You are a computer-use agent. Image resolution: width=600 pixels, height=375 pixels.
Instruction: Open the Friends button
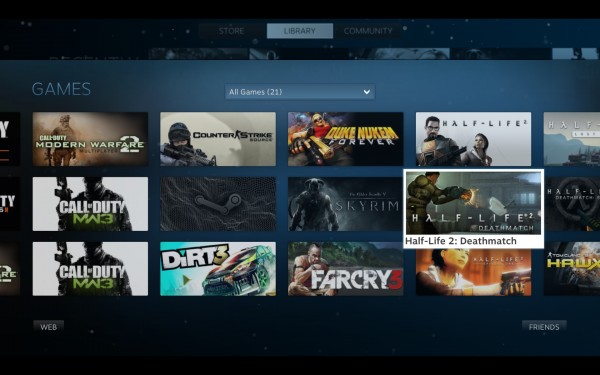544,327
